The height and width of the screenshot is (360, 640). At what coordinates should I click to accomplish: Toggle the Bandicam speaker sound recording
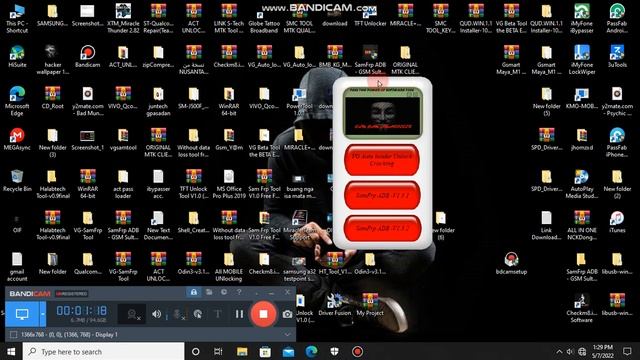click(x=157, y=314)
